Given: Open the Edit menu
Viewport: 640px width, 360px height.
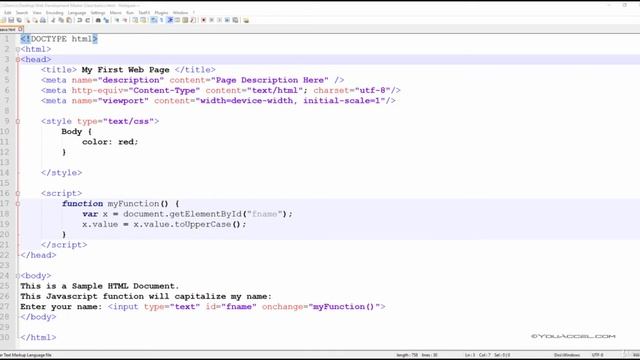Looking at the screenshot, I should pos(7,13).
